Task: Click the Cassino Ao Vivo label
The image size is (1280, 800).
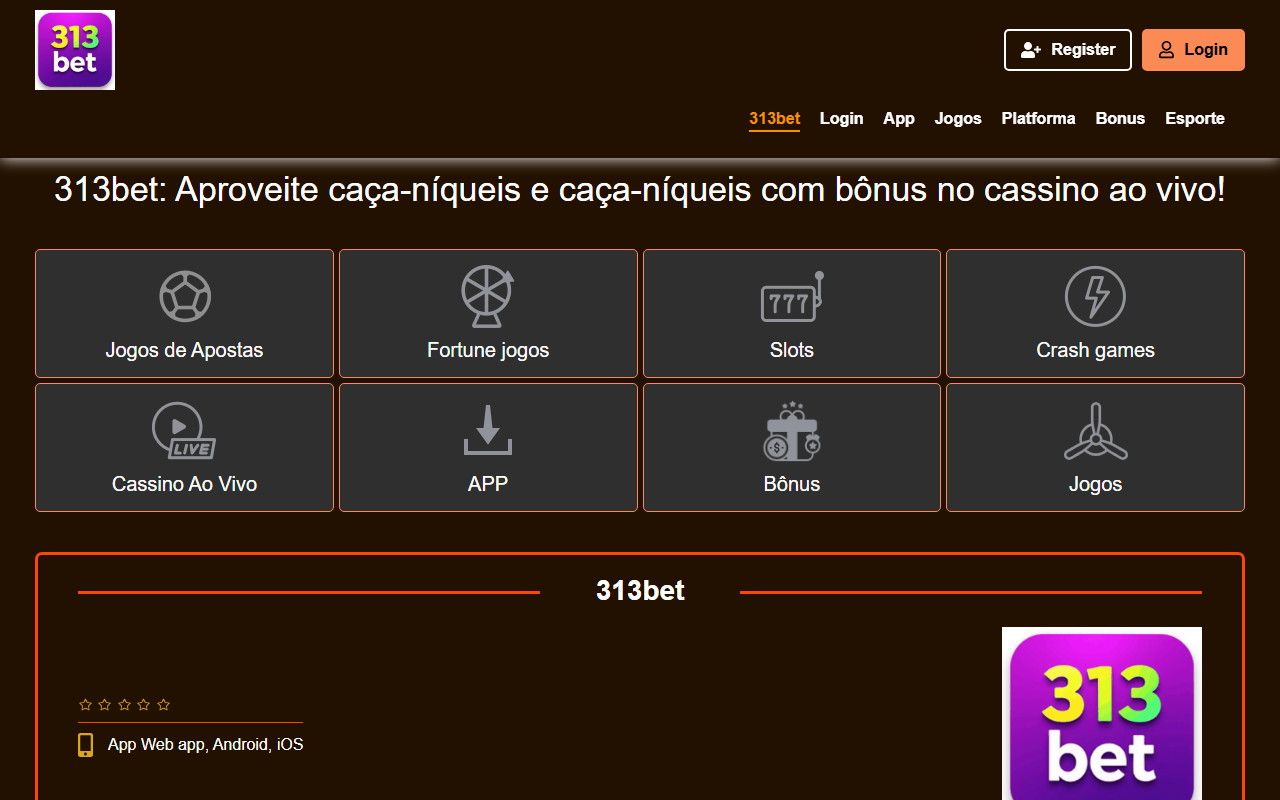Action: click(184, 484)
